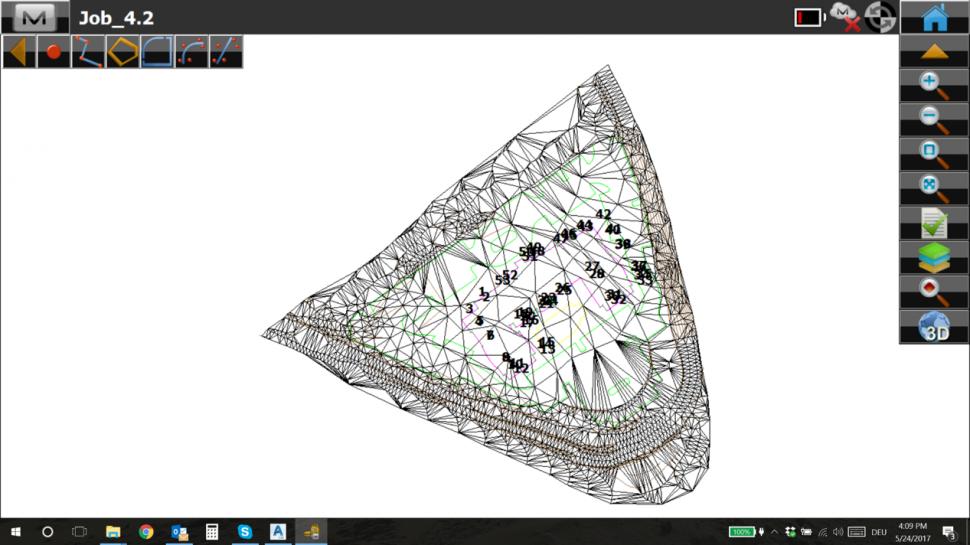
Task: Open the layers panel
Action: [x=934, y=258]
